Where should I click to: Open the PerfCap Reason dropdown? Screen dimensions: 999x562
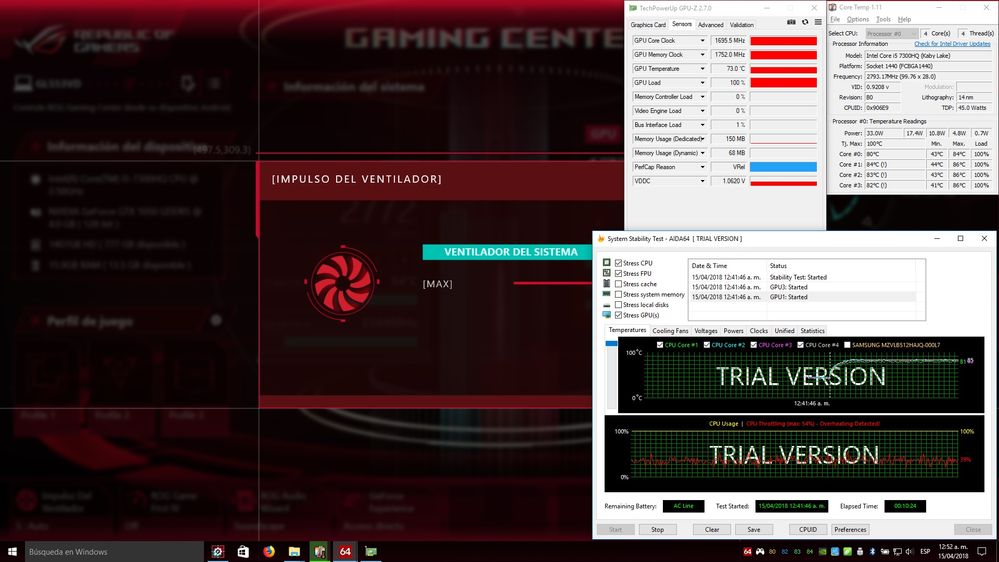[703, 167]
